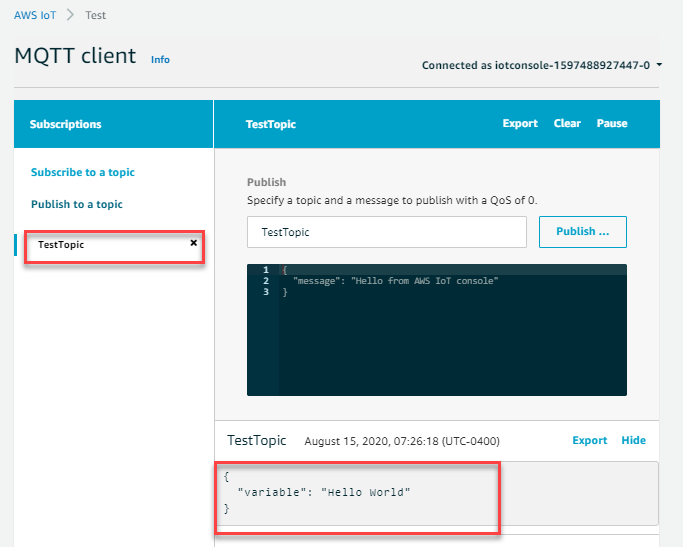Select TestTopic in the subscriptions list
The image size is (683, 547).
tap(62, 244)
